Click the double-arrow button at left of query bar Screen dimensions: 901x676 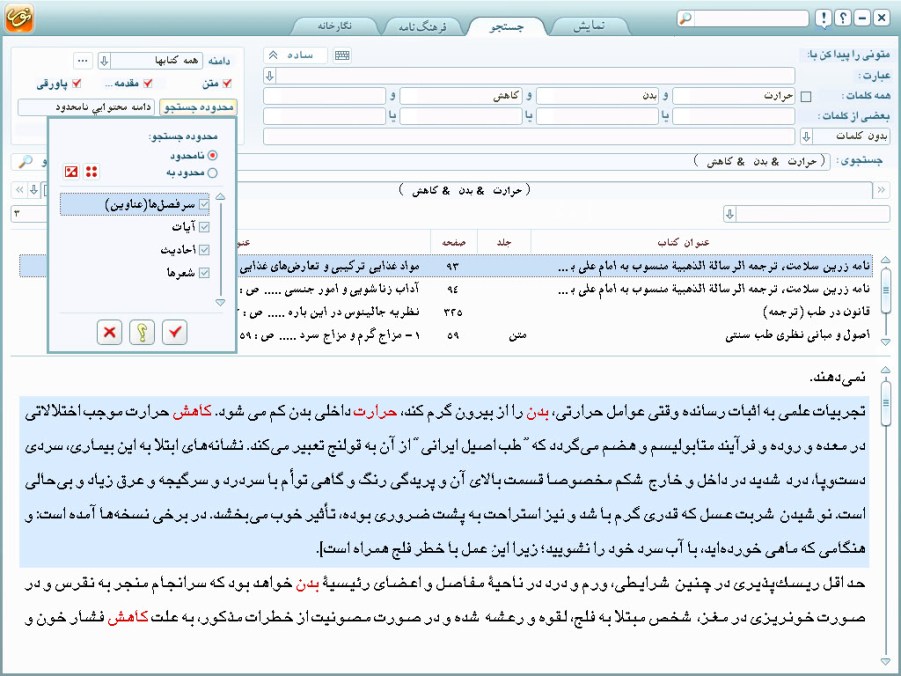[20, 190]
